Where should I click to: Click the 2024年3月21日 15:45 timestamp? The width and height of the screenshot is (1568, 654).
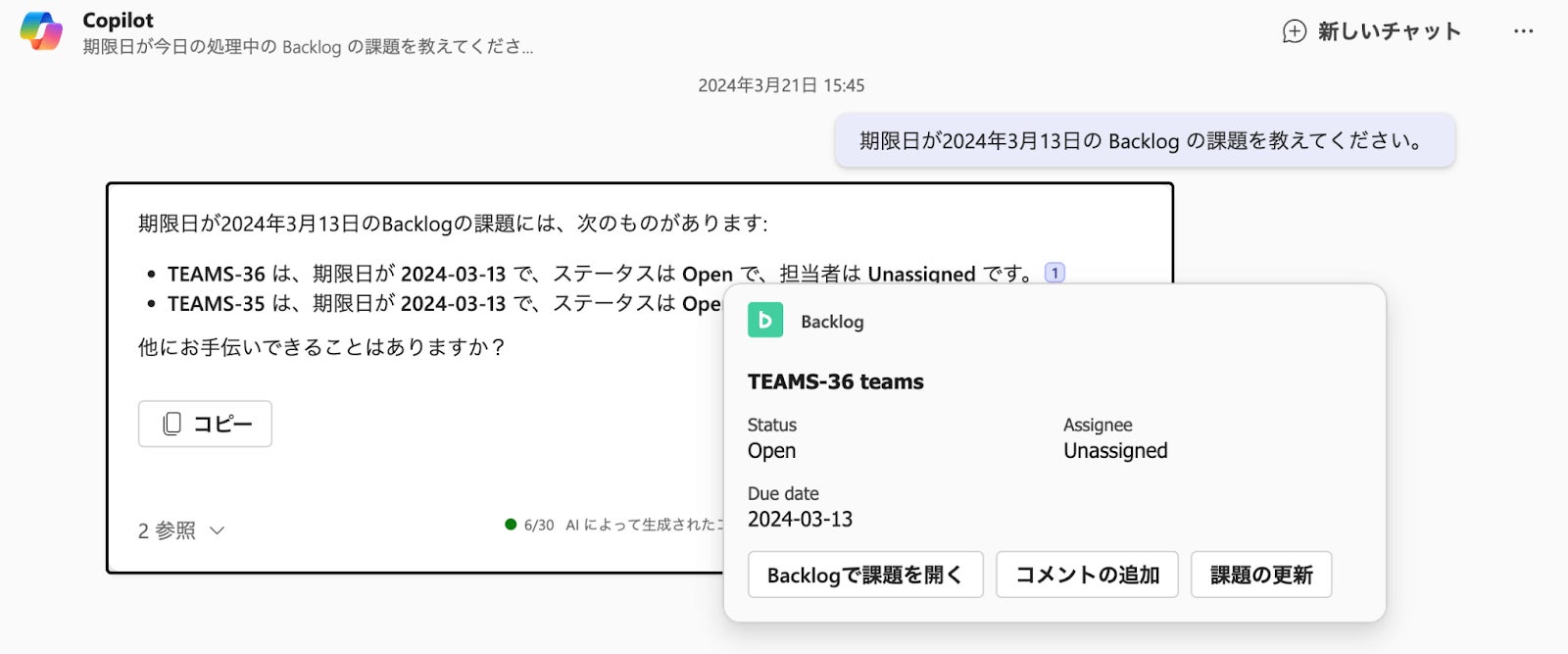(x=781, y=85)
